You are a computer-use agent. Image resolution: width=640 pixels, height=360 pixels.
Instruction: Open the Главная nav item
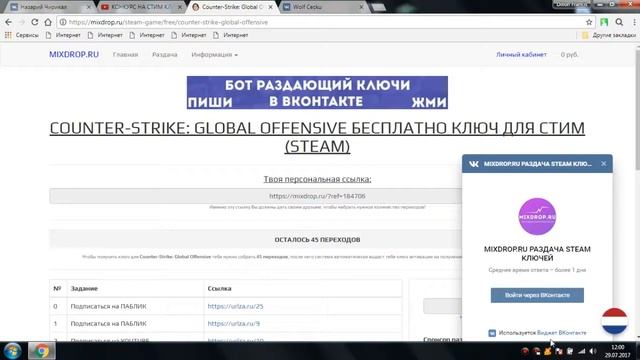125,54
